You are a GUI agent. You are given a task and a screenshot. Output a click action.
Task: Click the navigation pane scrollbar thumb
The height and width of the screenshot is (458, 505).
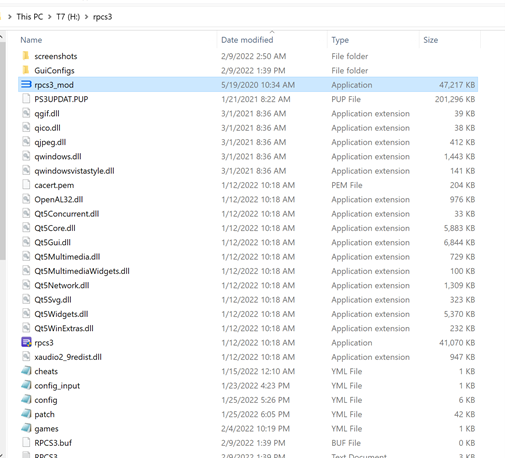(2, 150)
